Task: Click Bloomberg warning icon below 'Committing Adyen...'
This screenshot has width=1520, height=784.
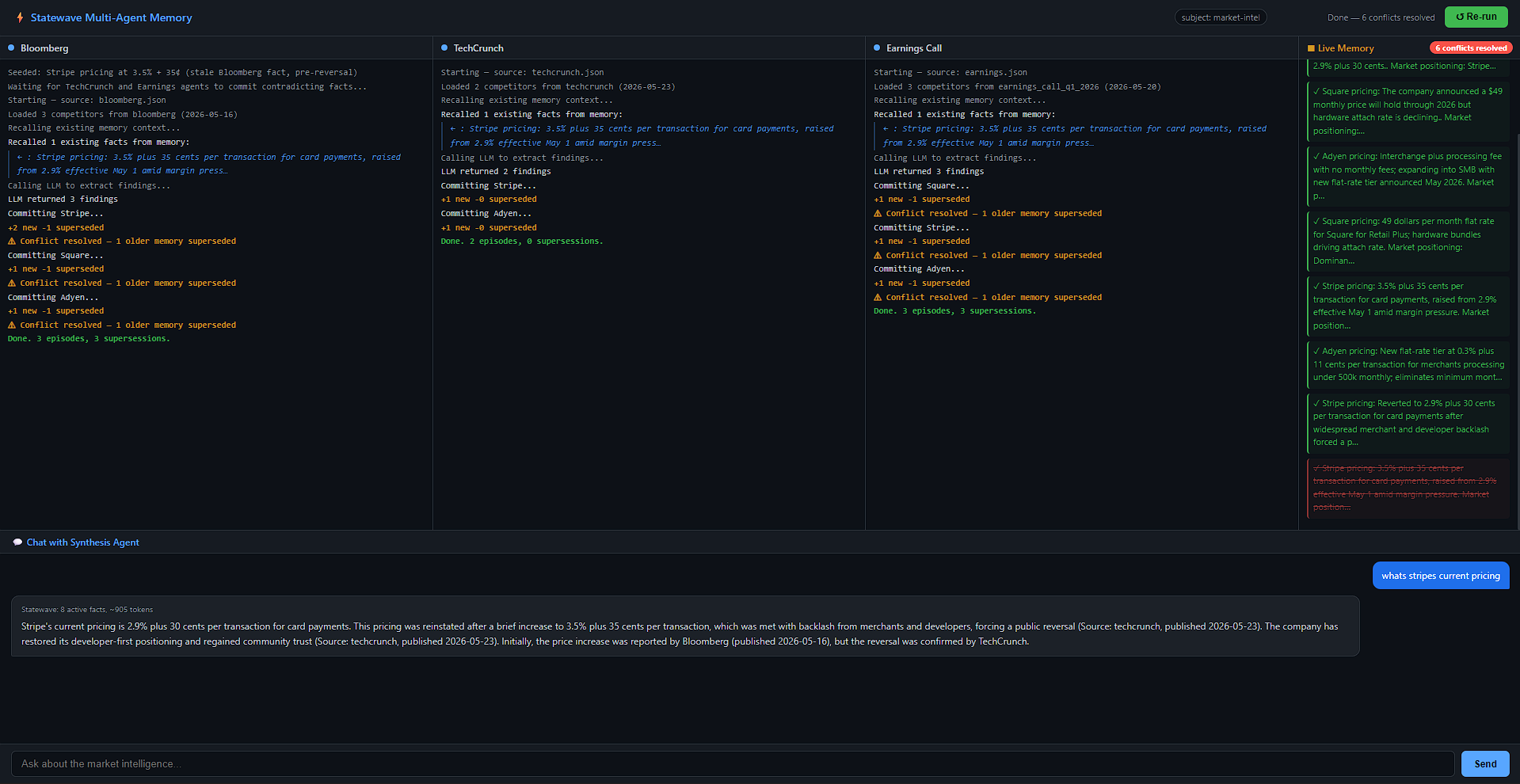Action: (x=12, y=325)
